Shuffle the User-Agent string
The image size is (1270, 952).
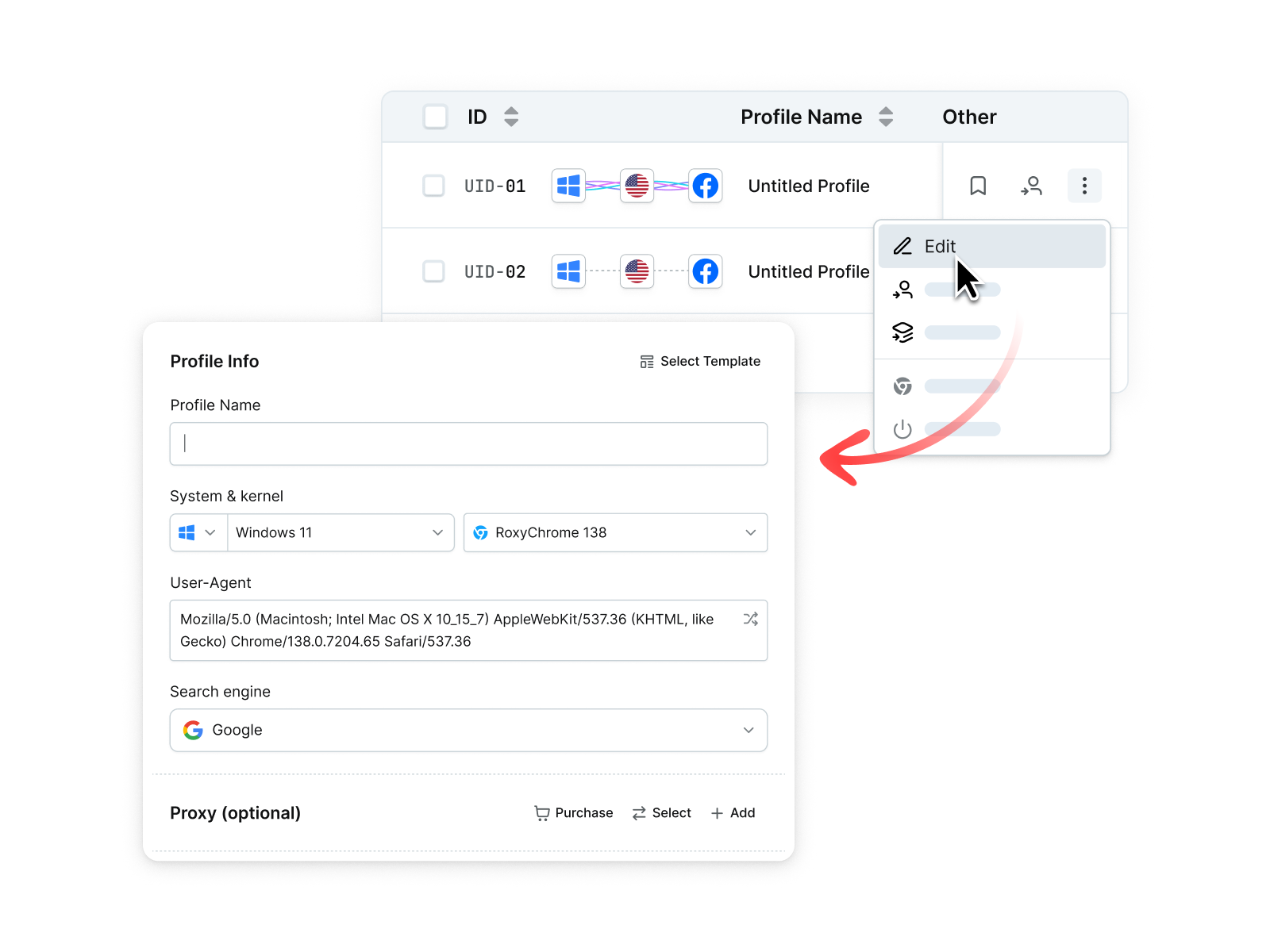coord(750,619)
